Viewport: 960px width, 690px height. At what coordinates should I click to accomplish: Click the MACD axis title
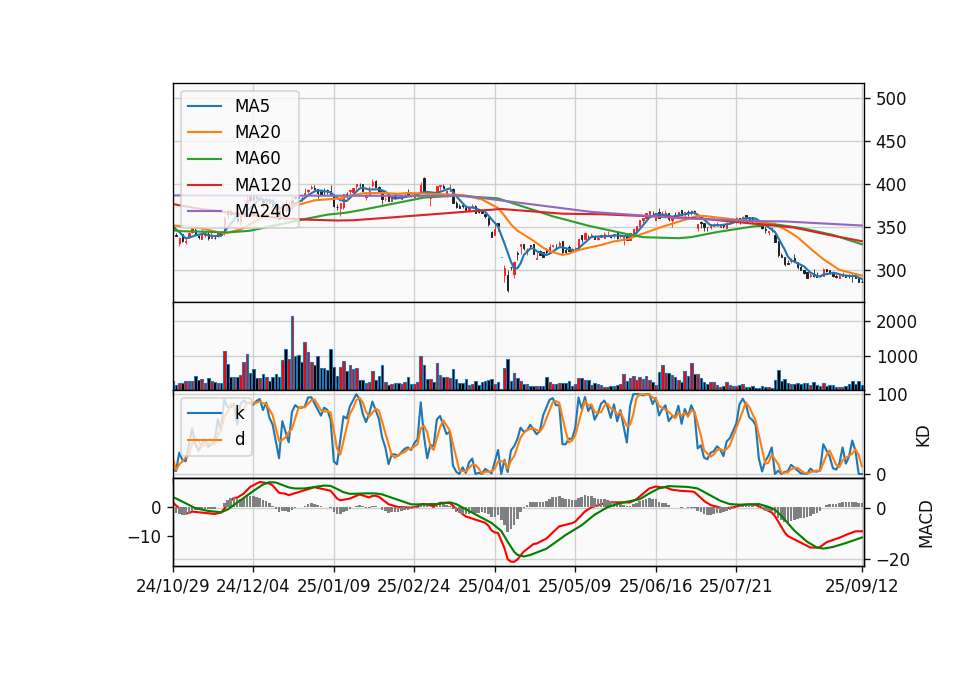point(926,525)
